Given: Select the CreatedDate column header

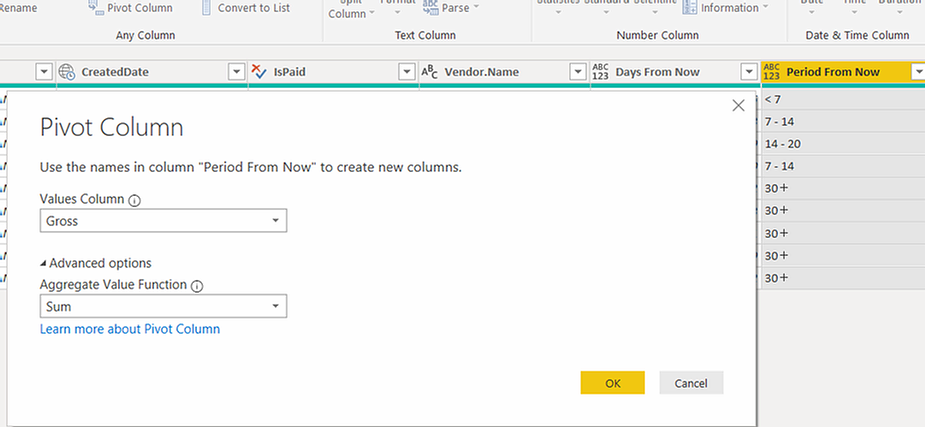Looking at the screenshot, I should click(152, 72).
